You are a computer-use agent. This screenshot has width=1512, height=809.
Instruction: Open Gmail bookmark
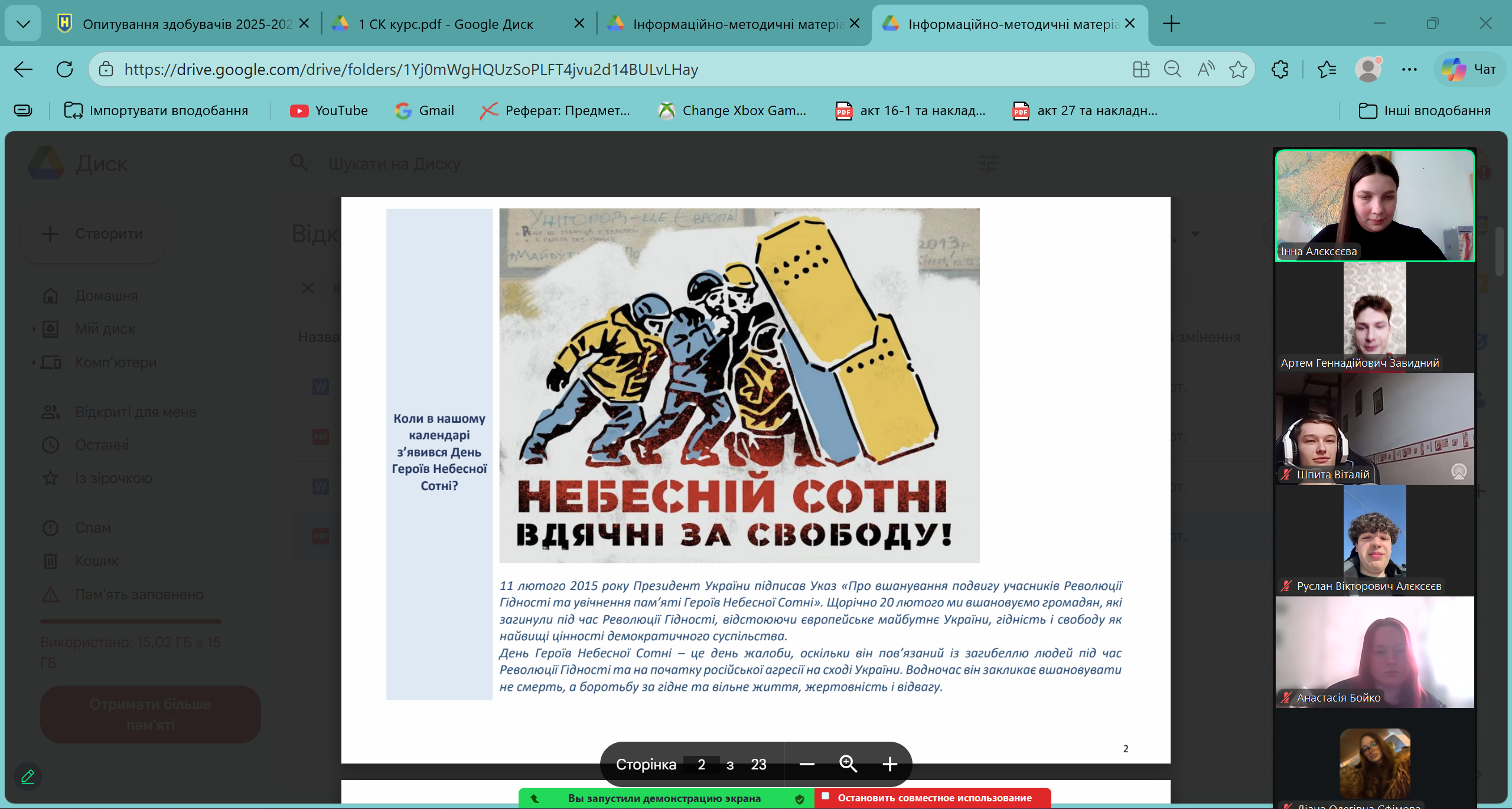click(x=425, y=110)
